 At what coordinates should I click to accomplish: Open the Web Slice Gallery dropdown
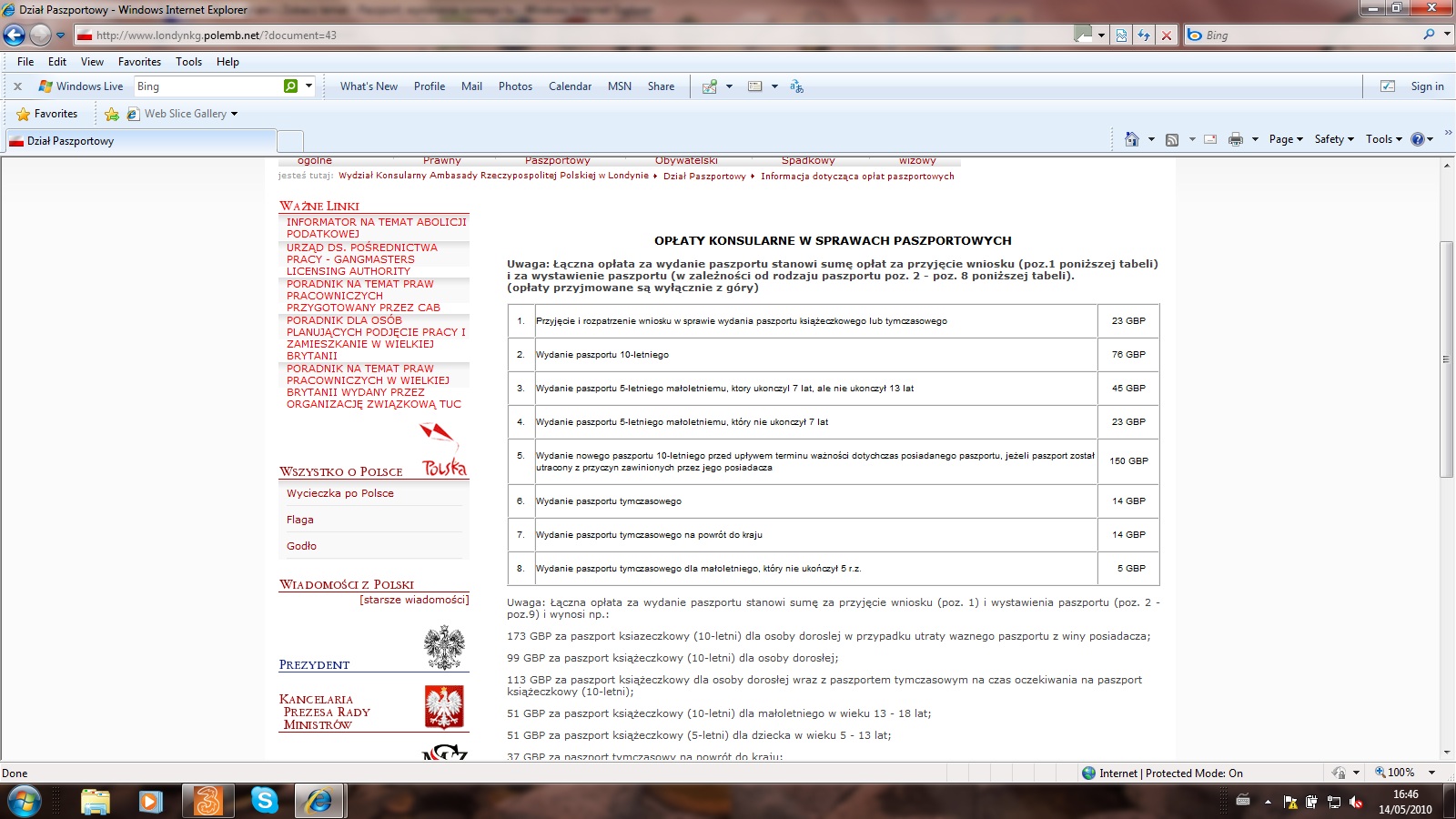pos(185,114)
